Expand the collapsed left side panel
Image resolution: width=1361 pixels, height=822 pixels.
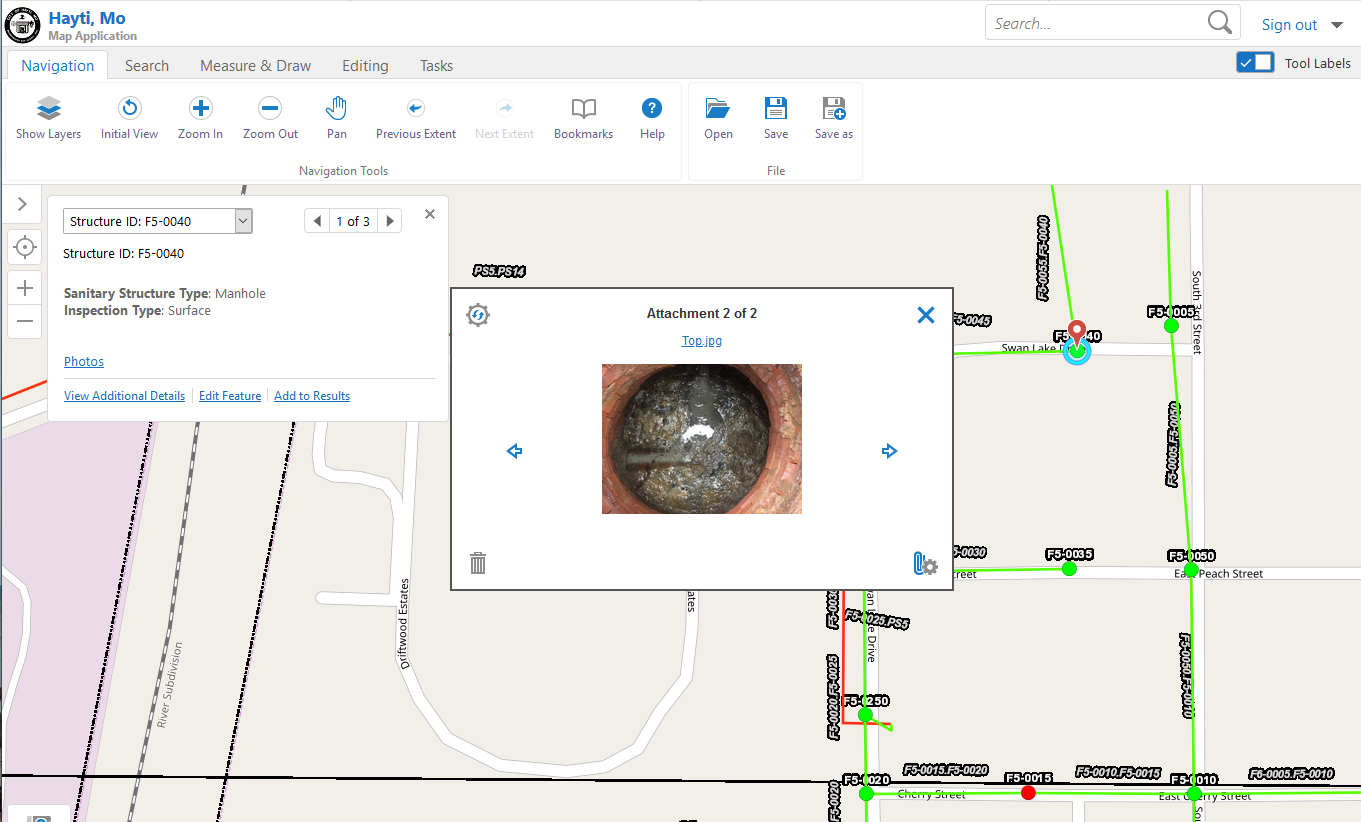22,204
